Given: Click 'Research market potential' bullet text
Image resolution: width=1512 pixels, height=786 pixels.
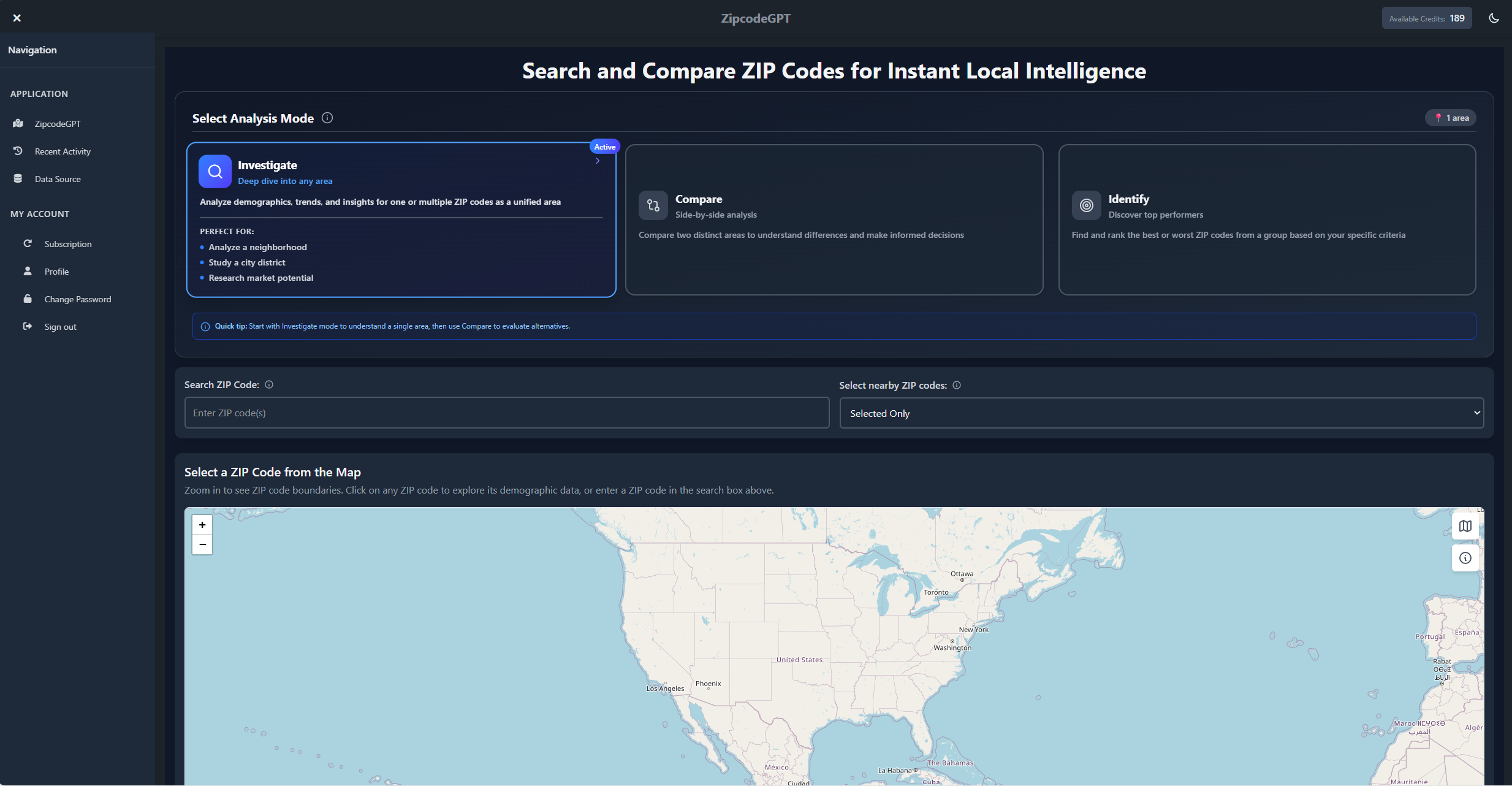Looking at the screenshot, I should [x=261, y=278].
